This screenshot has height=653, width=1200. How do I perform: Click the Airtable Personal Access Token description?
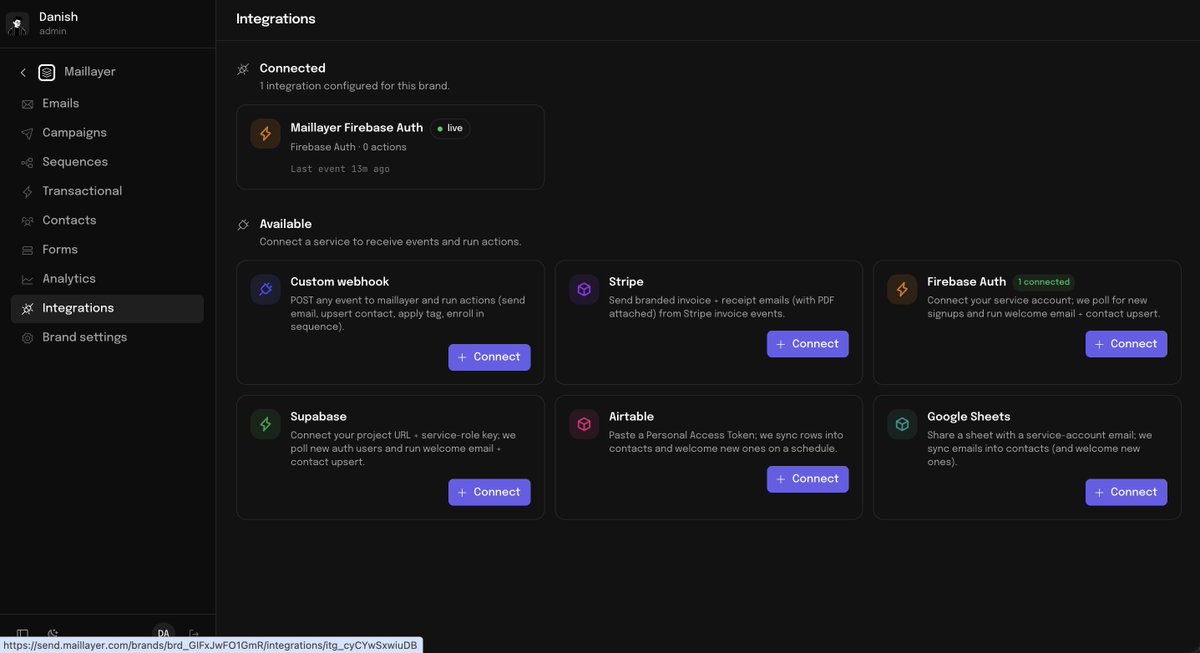(727, 442)
